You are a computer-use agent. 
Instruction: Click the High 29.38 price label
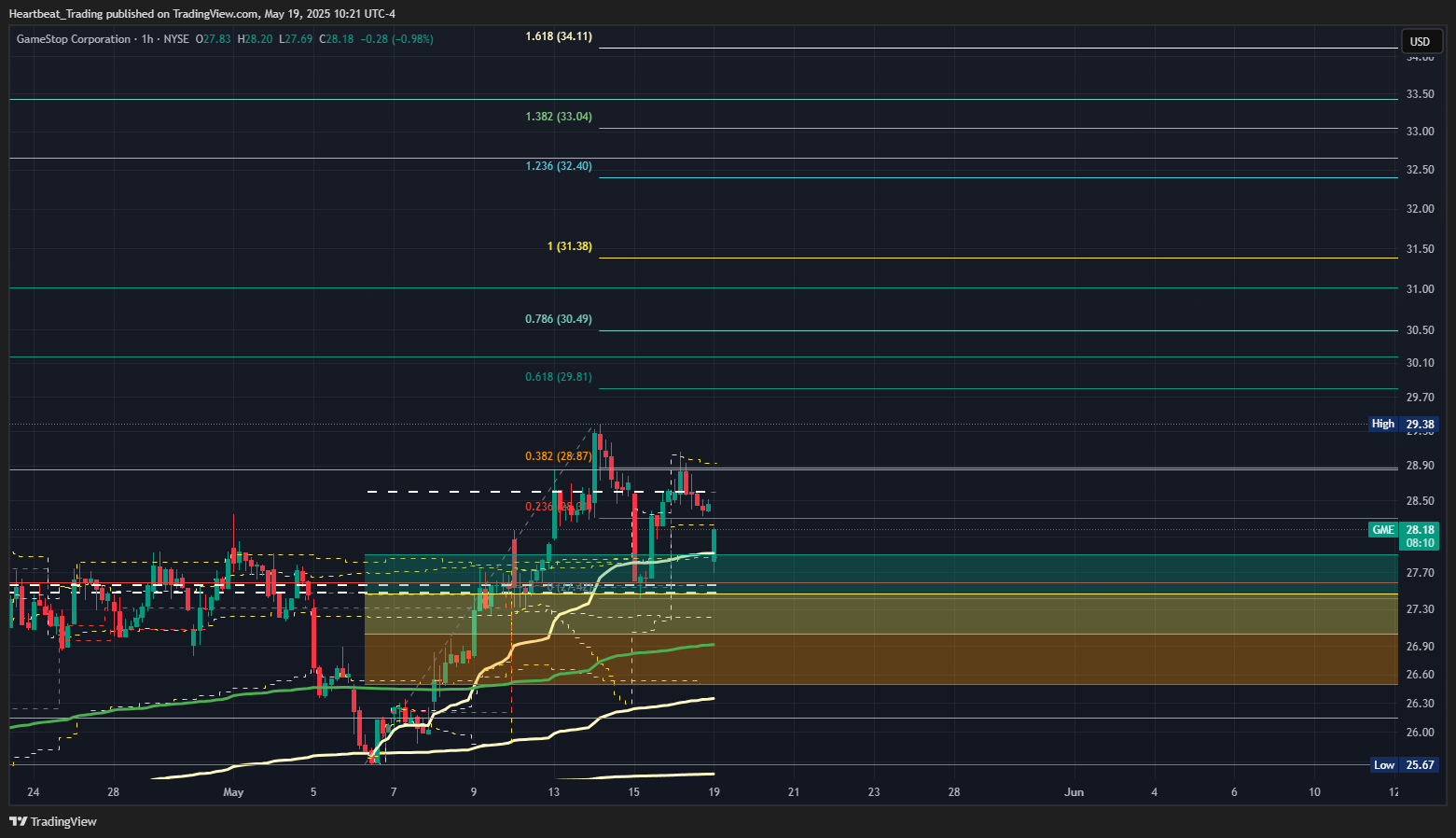1404,424
